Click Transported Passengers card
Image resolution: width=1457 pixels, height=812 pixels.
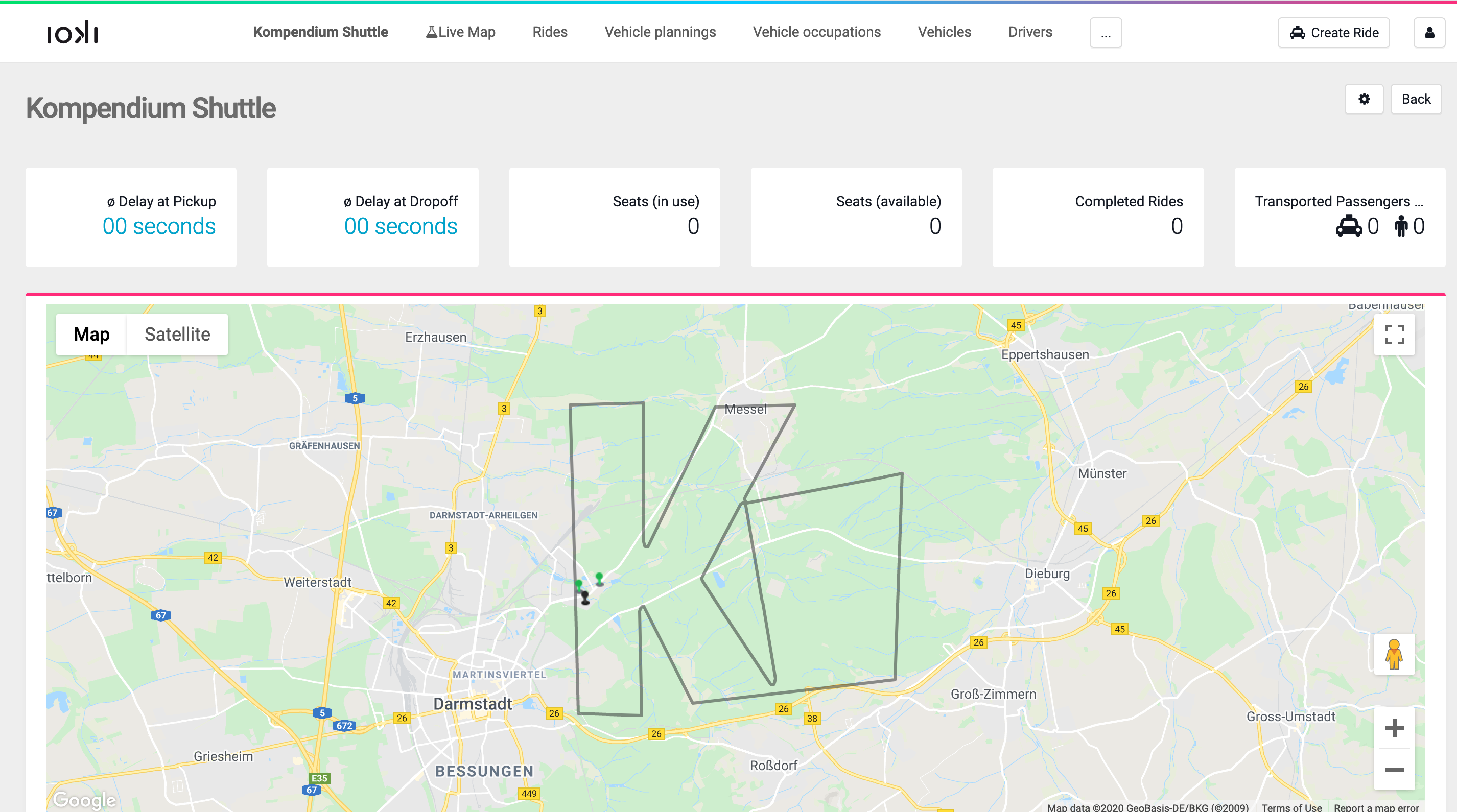[1340, 217]
